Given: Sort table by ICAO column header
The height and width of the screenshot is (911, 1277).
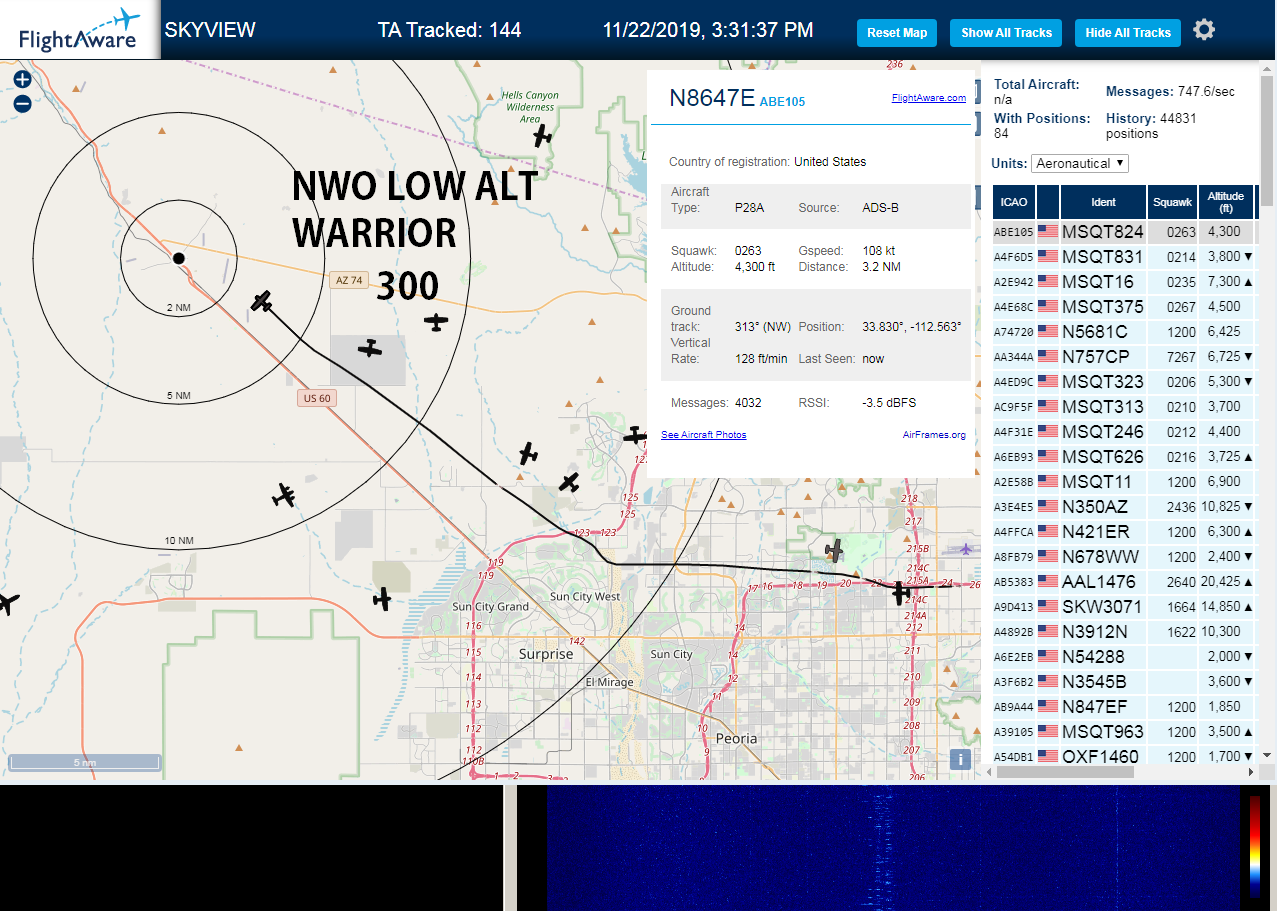Looking at the screenshot, I should 1014,202.
